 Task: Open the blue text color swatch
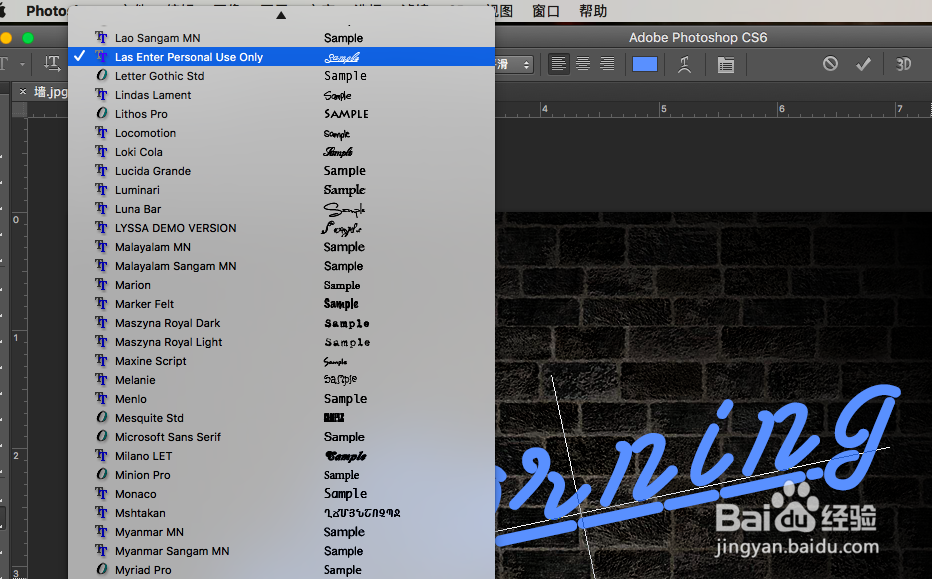(x=645, y=64)
